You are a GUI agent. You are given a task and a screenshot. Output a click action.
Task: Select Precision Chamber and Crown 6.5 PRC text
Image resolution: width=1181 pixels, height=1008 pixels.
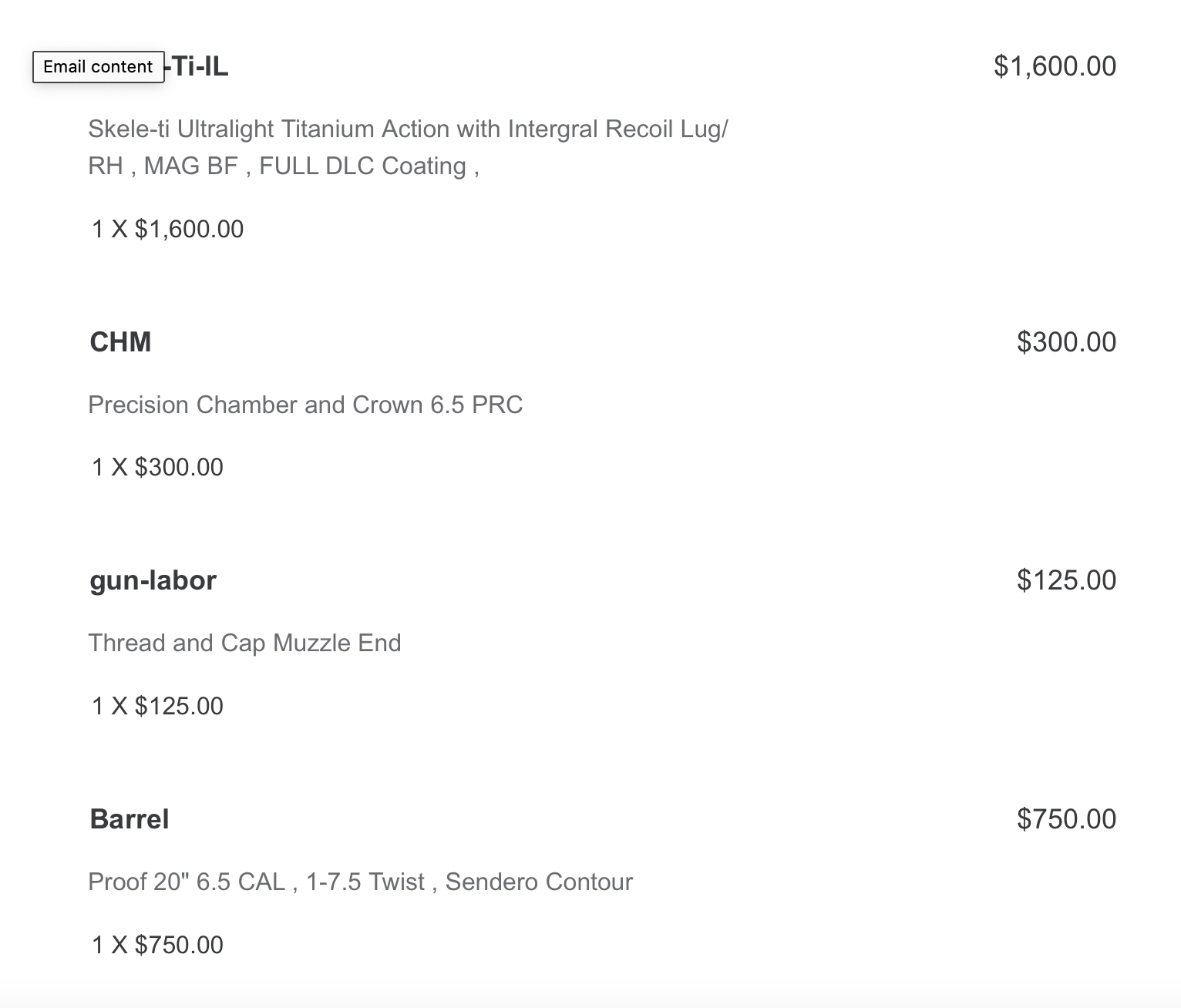click(305, 405)
